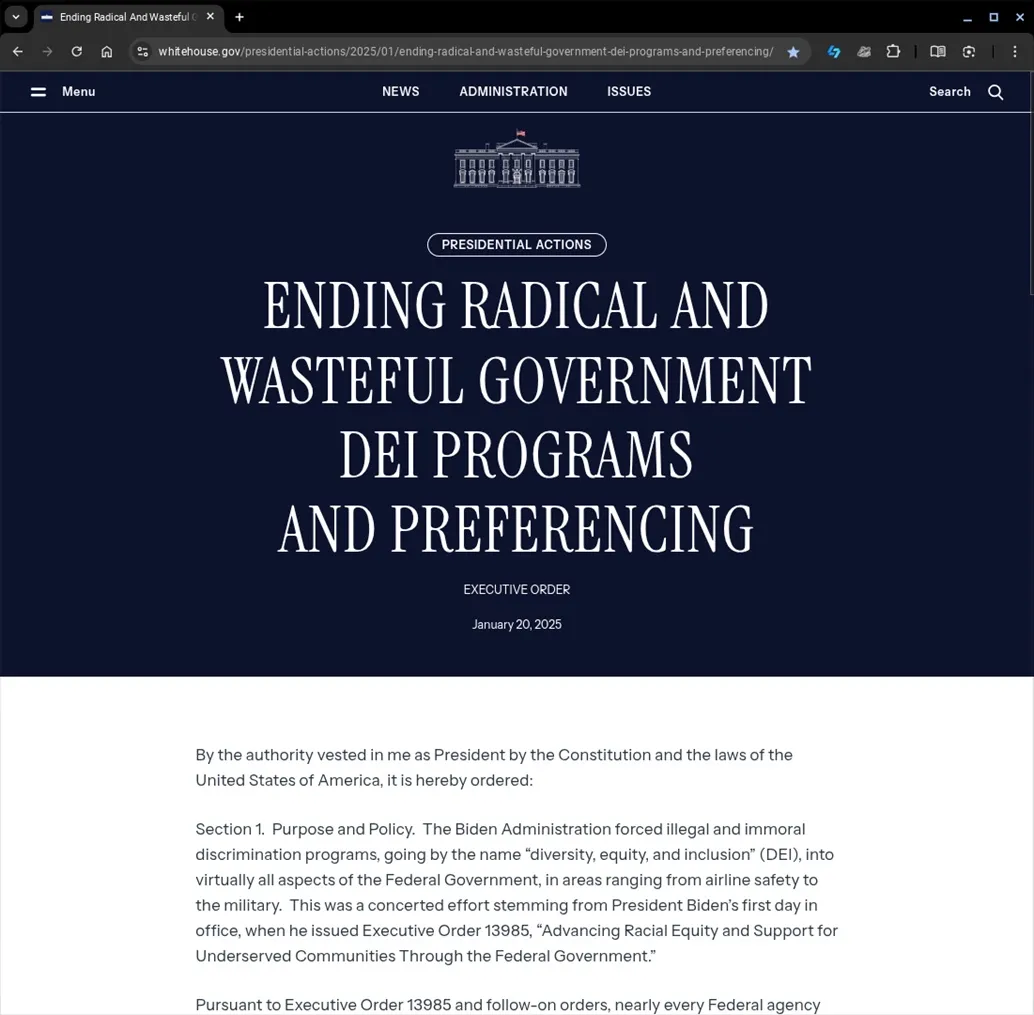Select the Ending Radical And Wasteful tab
Image resolution: width=1034 pixels, height=1015 pixels.
click(x=127, y=17)
